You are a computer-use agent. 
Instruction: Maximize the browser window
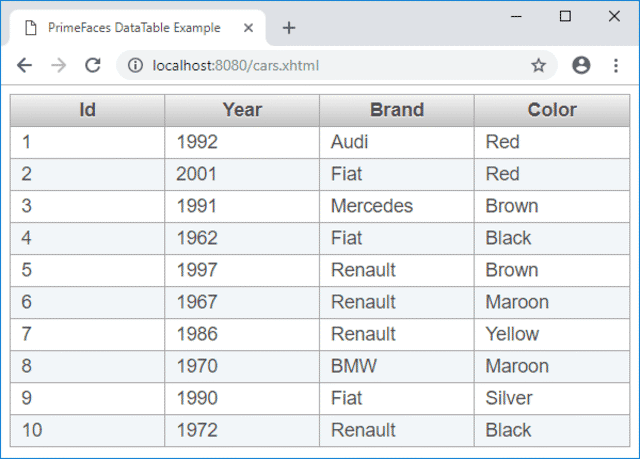(x=565, y=16)
